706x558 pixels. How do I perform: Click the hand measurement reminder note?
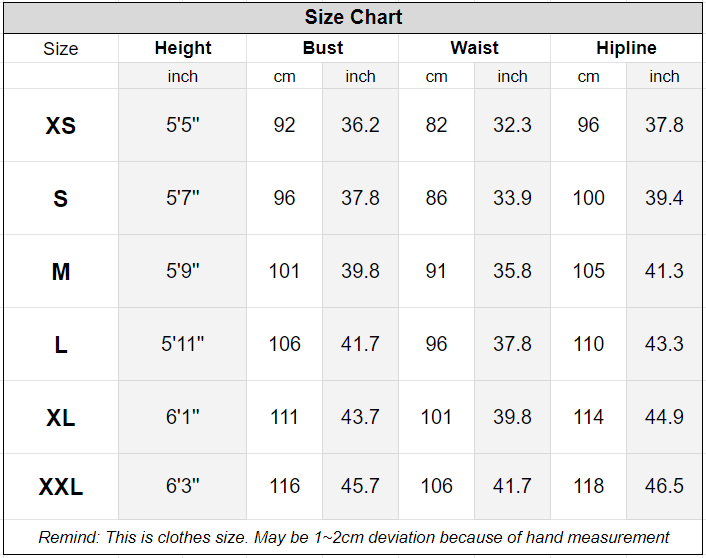point(353,538)
